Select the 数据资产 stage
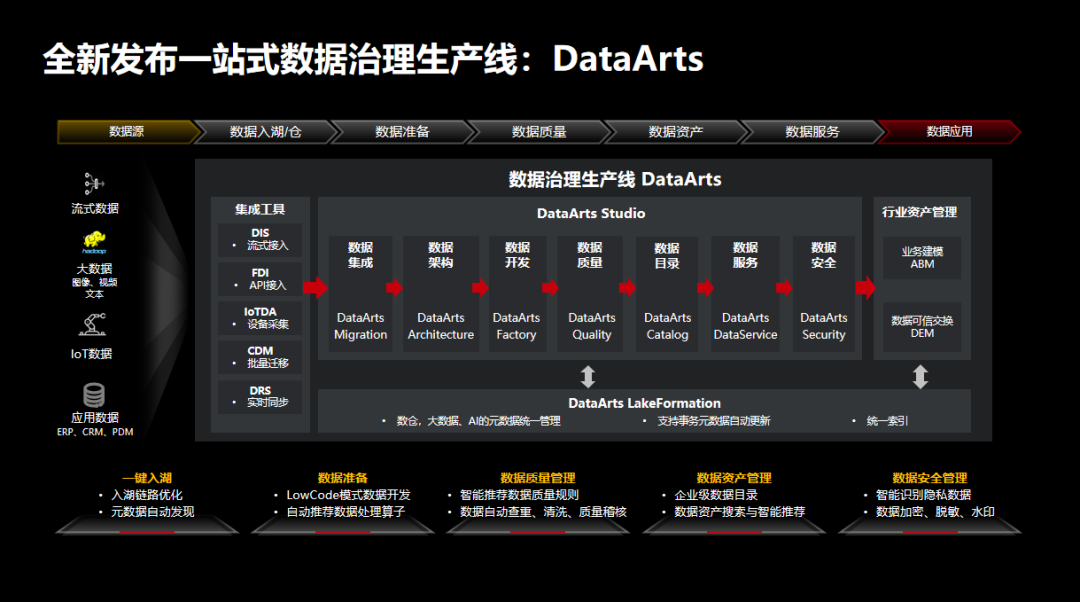1080x602 pixels. (676, 132)
